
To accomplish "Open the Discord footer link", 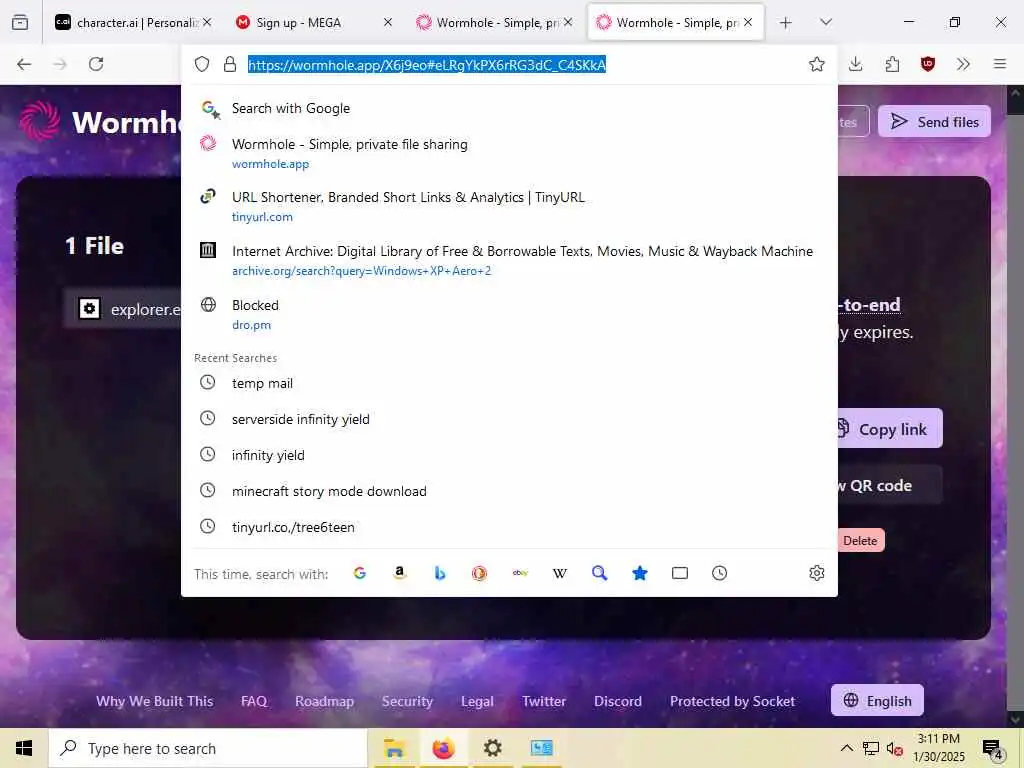I will [618, 701].
